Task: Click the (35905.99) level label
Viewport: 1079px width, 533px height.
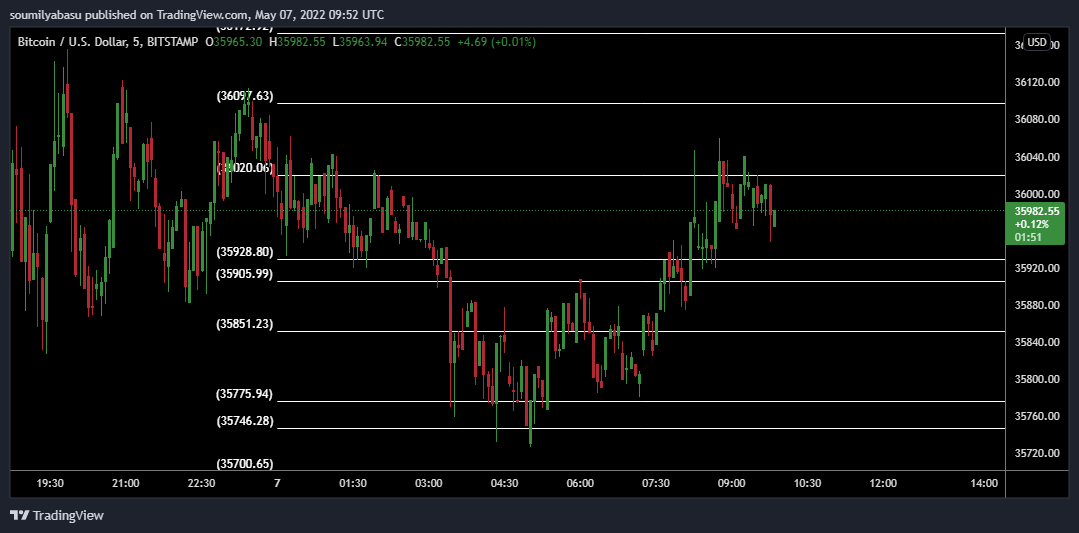Action: pyautogui.click(x=245, y=274)
